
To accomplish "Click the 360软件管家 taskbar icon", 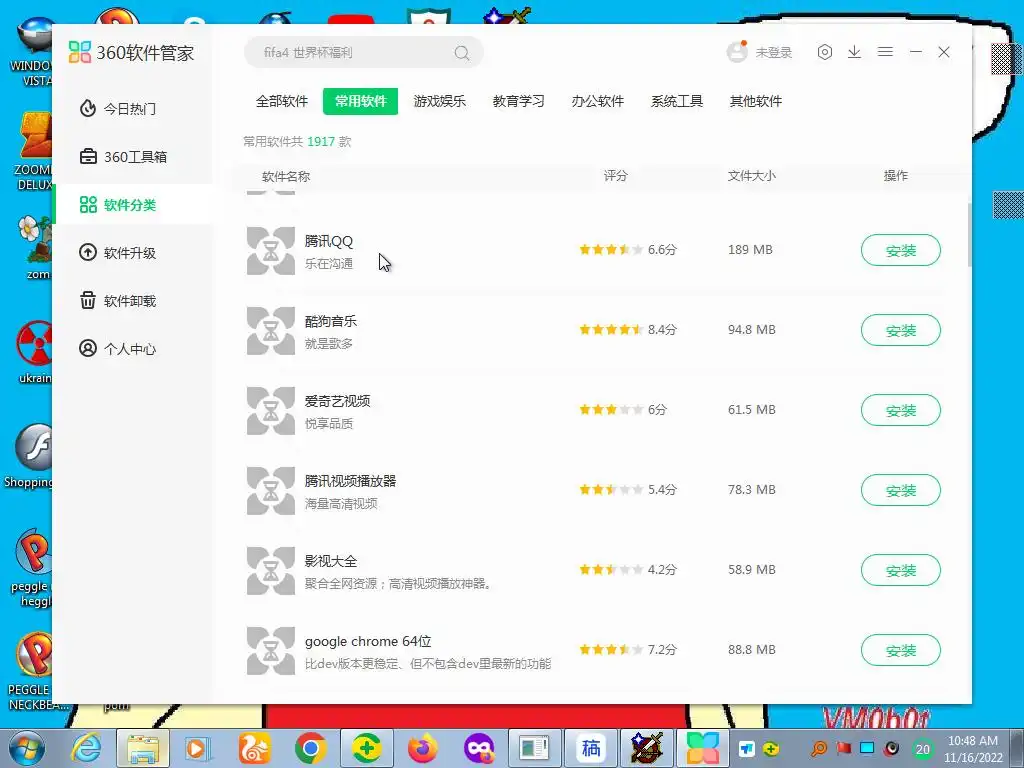I will (703, 748).
